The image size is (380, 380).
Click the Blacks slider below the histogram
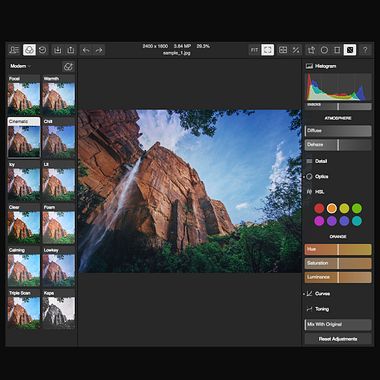338,106
